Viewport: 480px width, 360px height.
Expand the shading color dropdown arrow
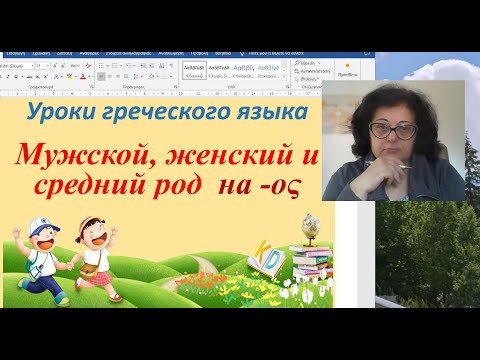point(158,77)
